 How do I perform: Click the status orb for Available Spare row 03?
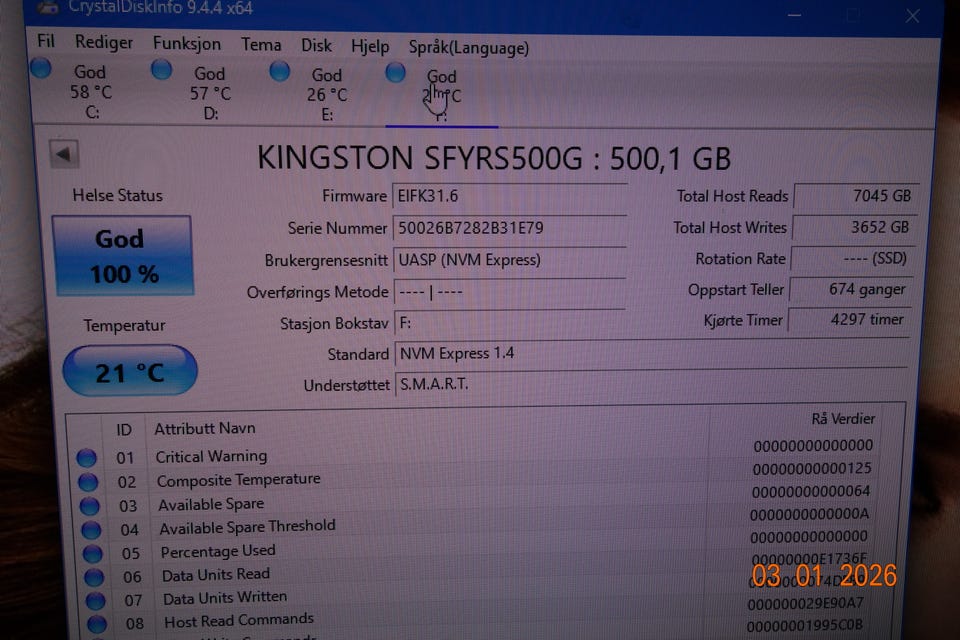tap(89, 506)
